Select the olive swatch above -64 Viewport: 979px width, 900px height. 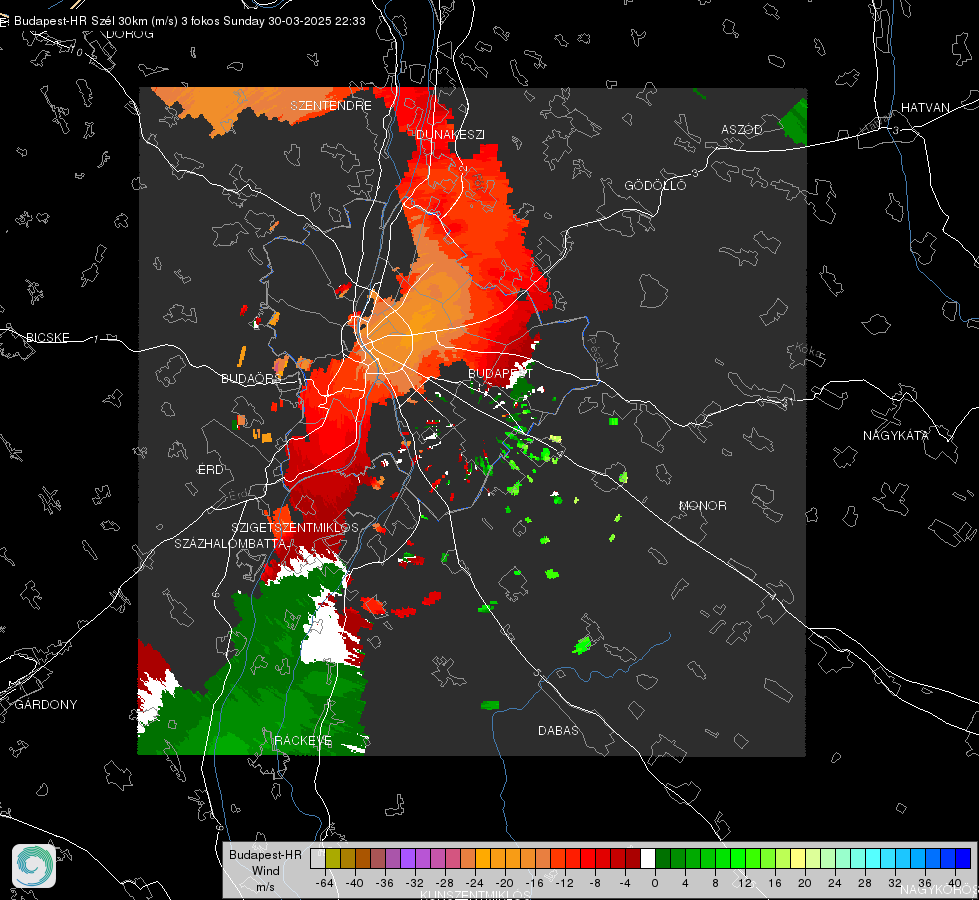click(x=333, y=858)
